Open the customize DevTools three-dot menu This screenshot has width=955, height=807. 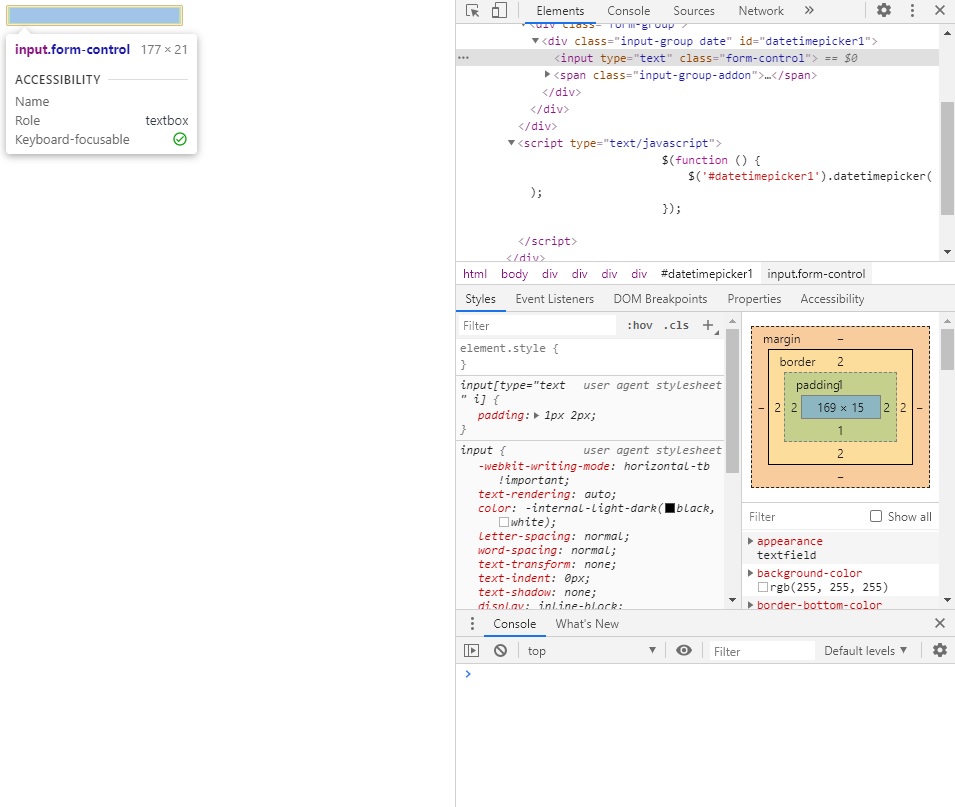tap(912, 10)
